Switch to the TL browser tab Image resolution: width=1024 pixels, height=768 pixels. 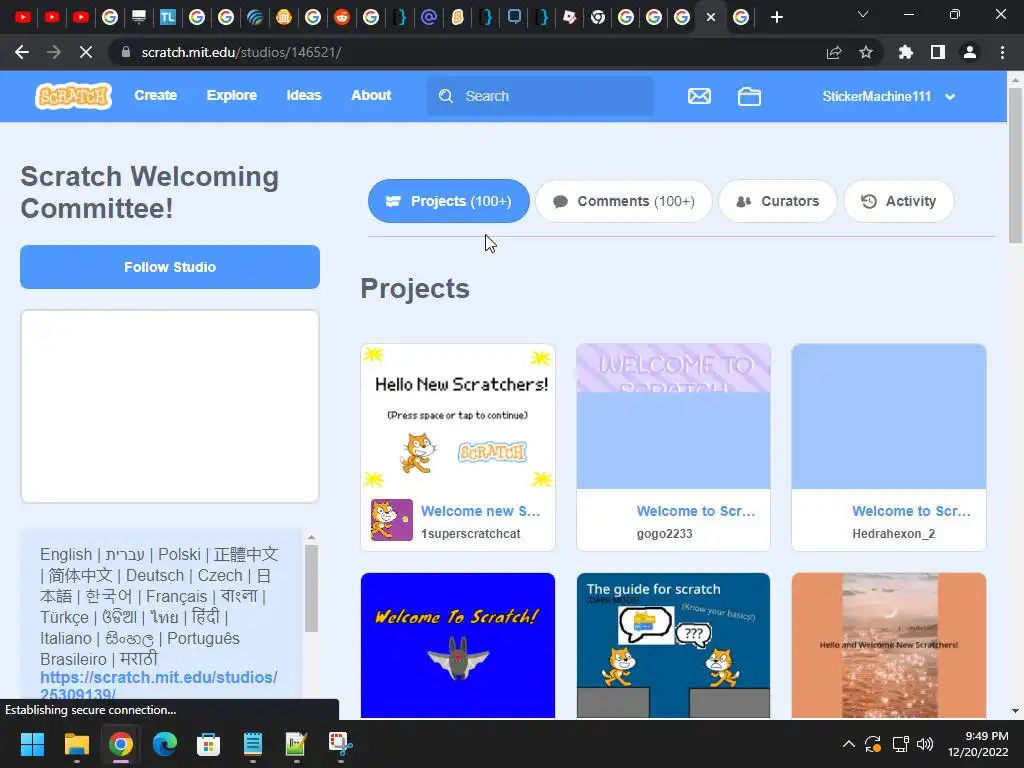167,17
